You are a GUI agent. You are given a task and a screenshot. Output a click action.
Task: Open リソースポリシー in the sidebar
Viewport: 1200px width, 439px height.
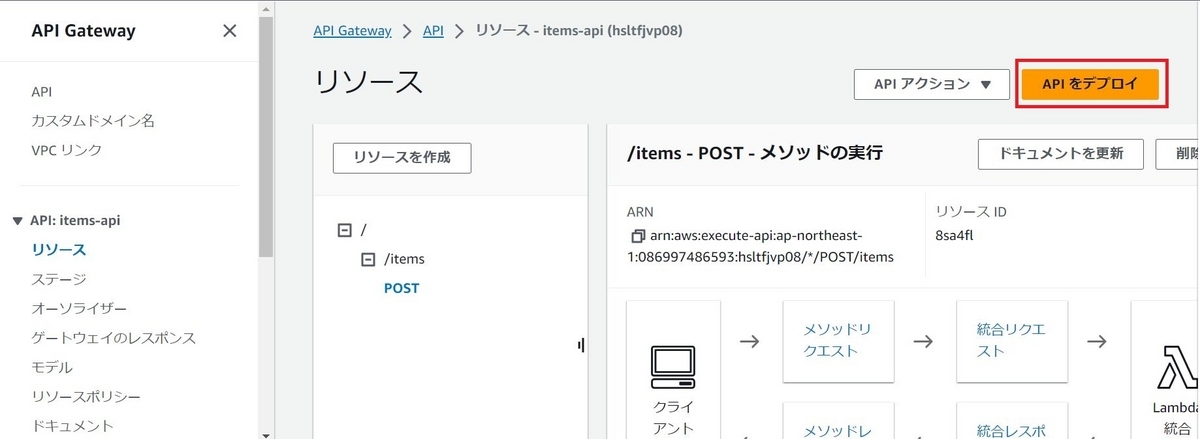coord(86,397)
